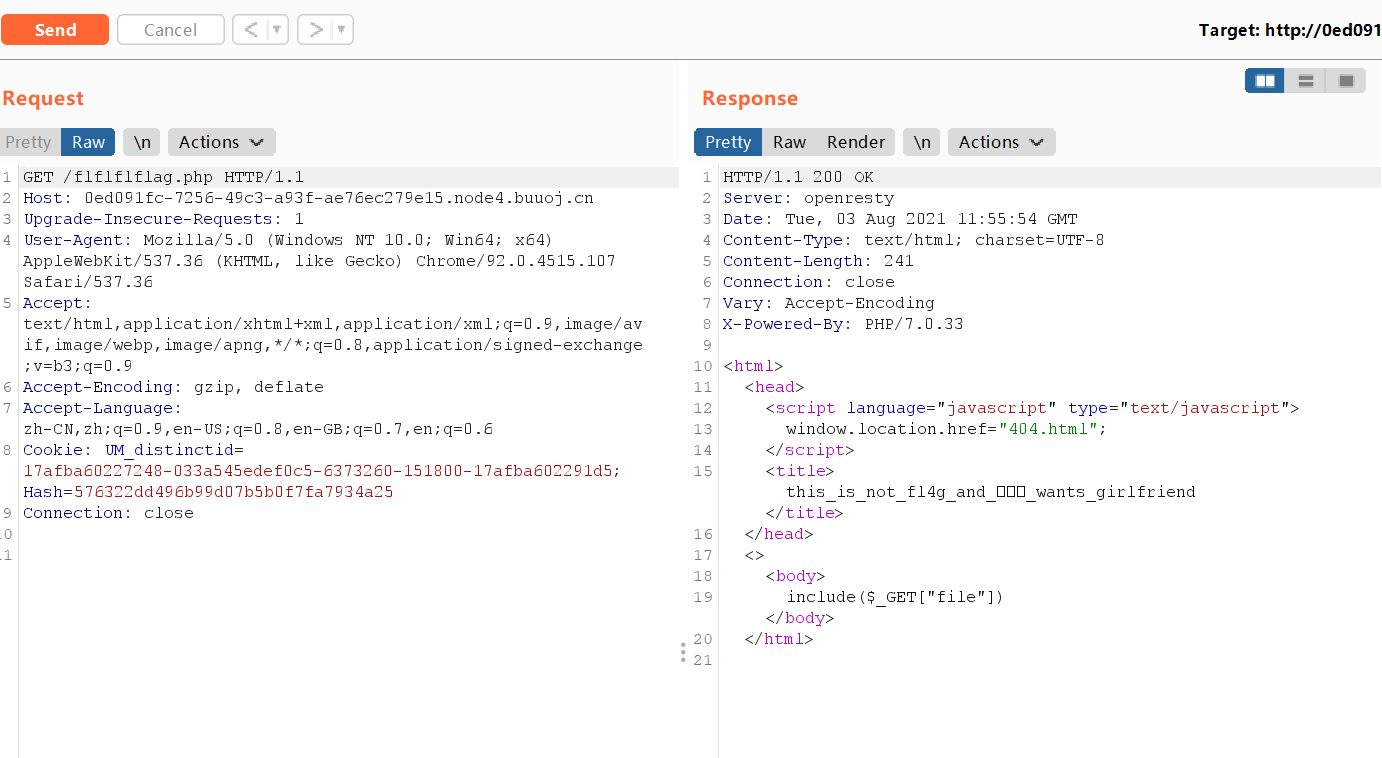Click the Server: openresty header
This screenshot has height=758, width=1382.
tap(808, 198)
